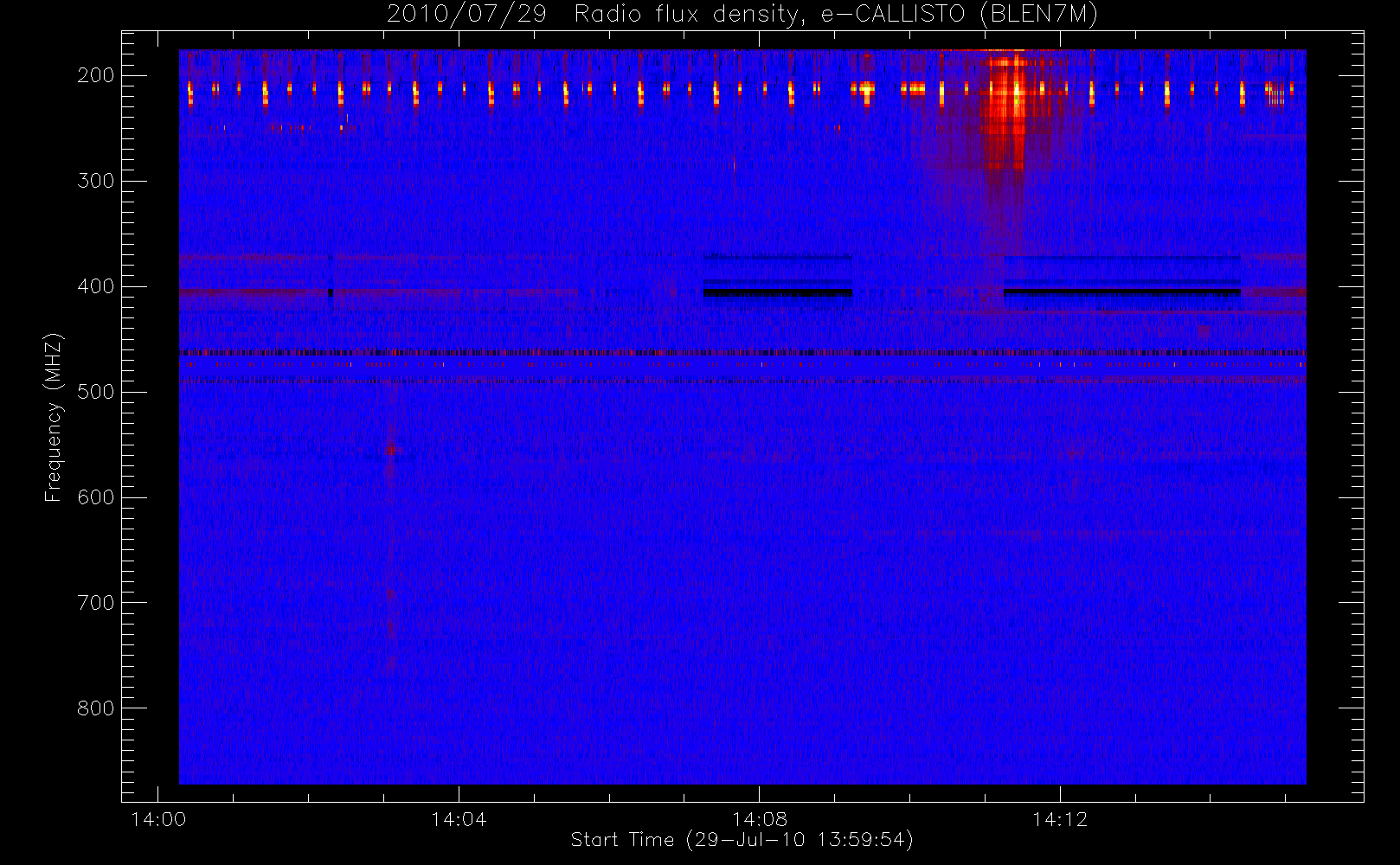1400x865 pixels.
Task: Click the 14:12 time tick label
Action: pyautogui.click(x=1060, y=819)
